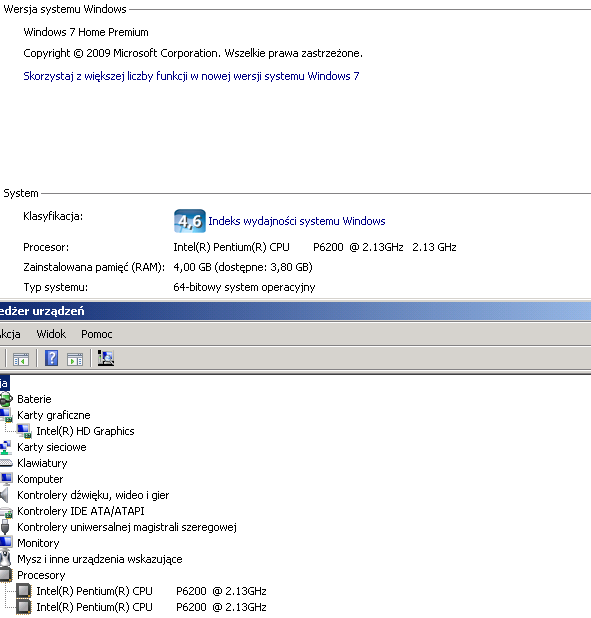Select the last Intel Pentium P6200 processor entry
591x618 pixels.
pyautogui.click(x=151, y=607)
